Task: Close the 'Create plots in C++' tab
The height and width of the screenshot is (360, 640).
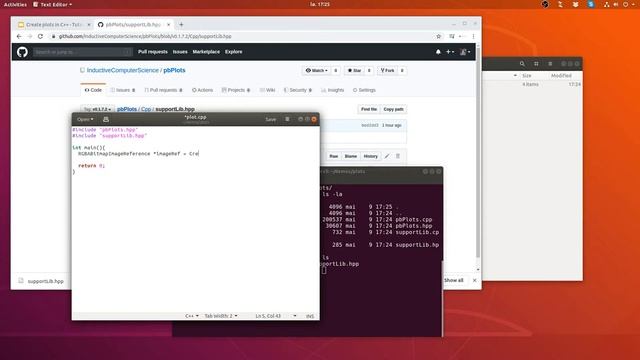Action: (89, 24)
